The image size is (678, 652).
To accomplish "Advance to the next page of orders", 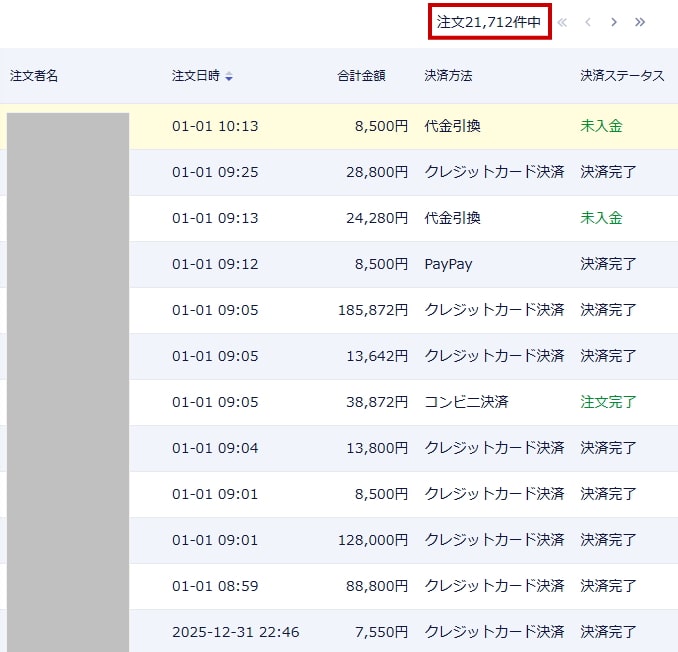I will click(x=614, y=22).
